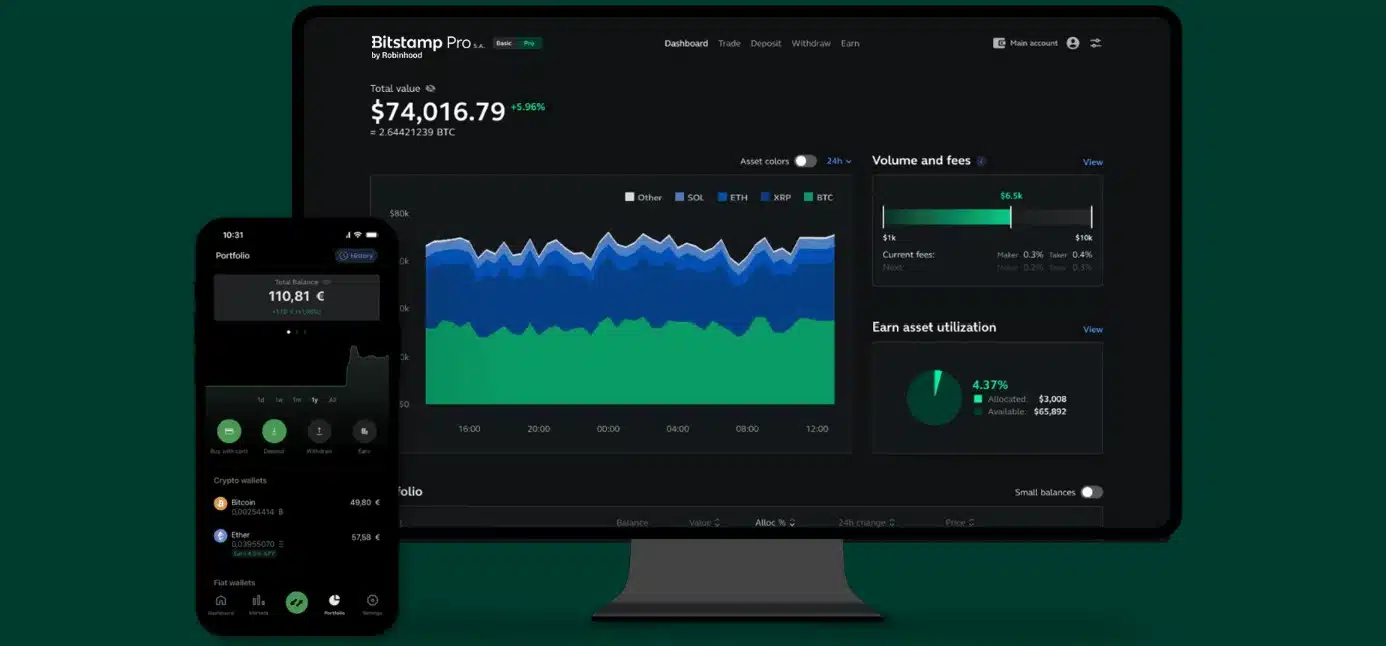
Task: Select the BTC legend item above the chart
Action: (x=820, y=197)
